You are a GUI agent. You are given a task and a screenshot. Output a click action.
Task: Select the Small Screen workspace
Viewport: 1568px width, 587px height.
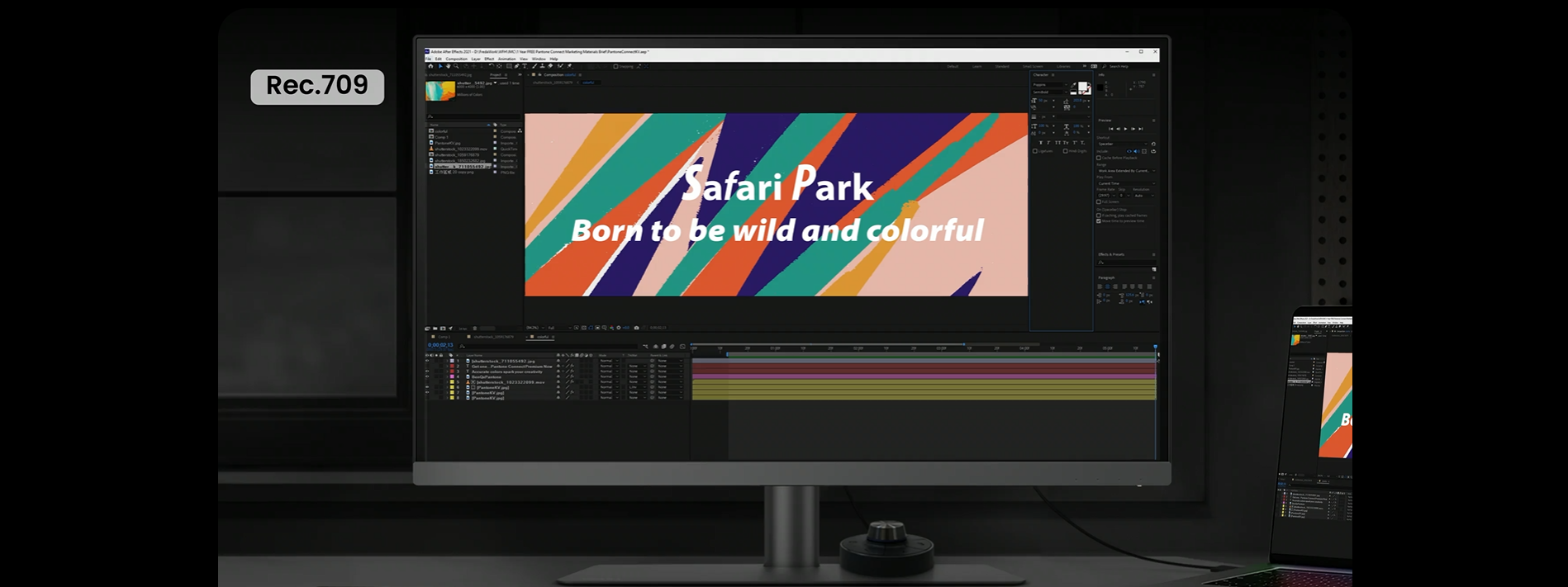click(x=1032, y=66)
